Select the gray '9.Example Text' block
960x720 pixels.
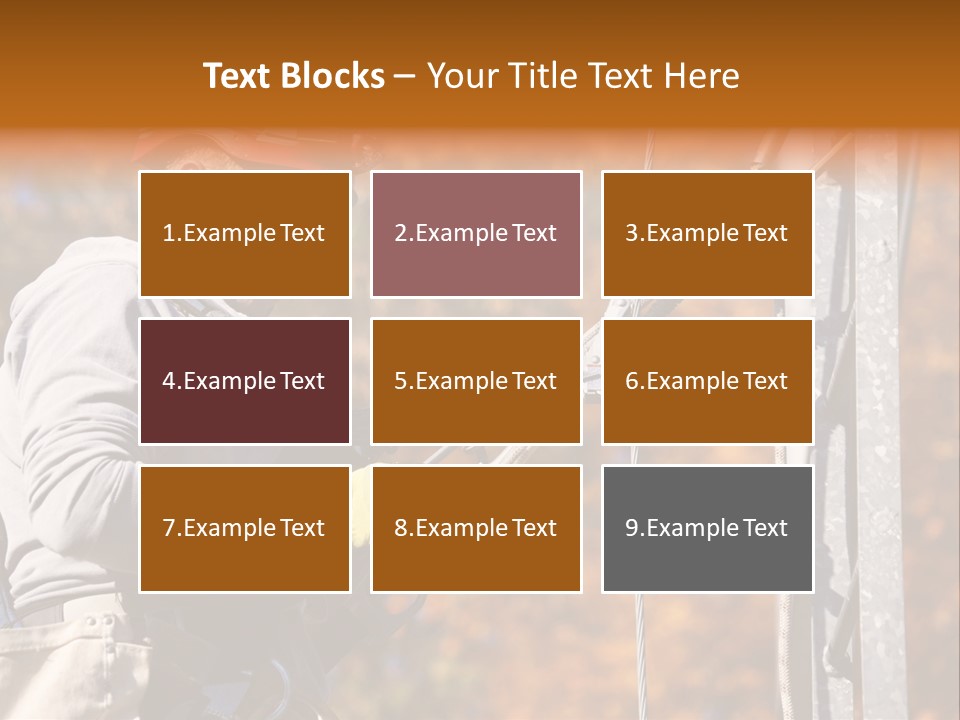[707, 528]
